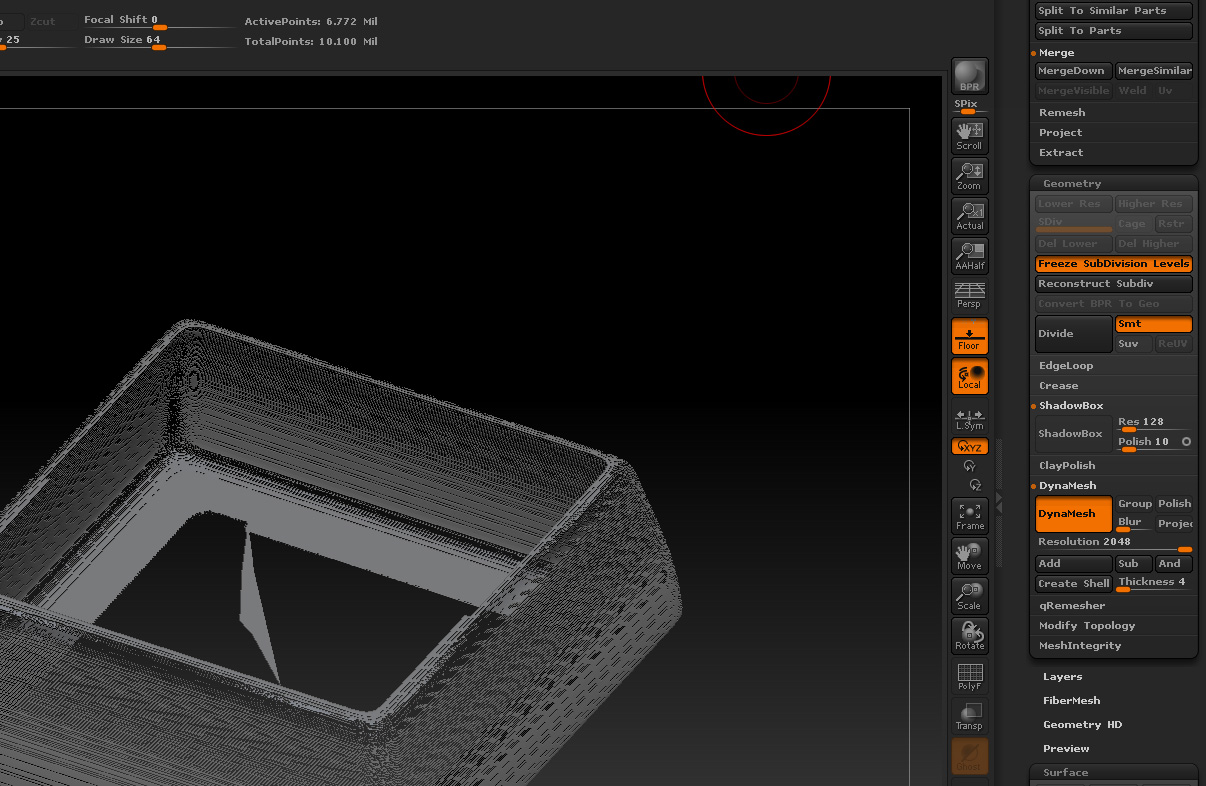This screenshot has height=786, width=1206.
Task: Activate the Move gyro icon
Action: coord(968,555)
